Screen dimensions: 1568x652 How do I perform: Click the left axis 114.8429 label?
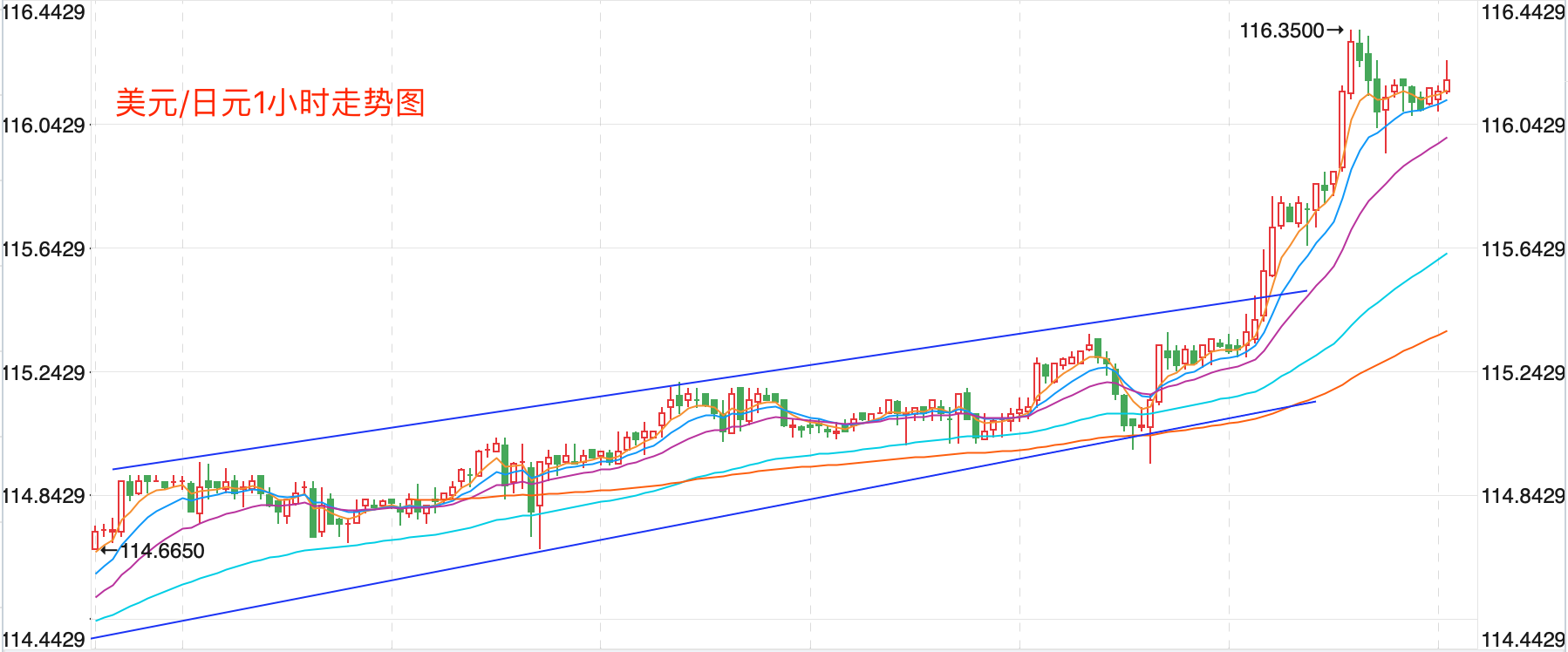click(44, 496)
